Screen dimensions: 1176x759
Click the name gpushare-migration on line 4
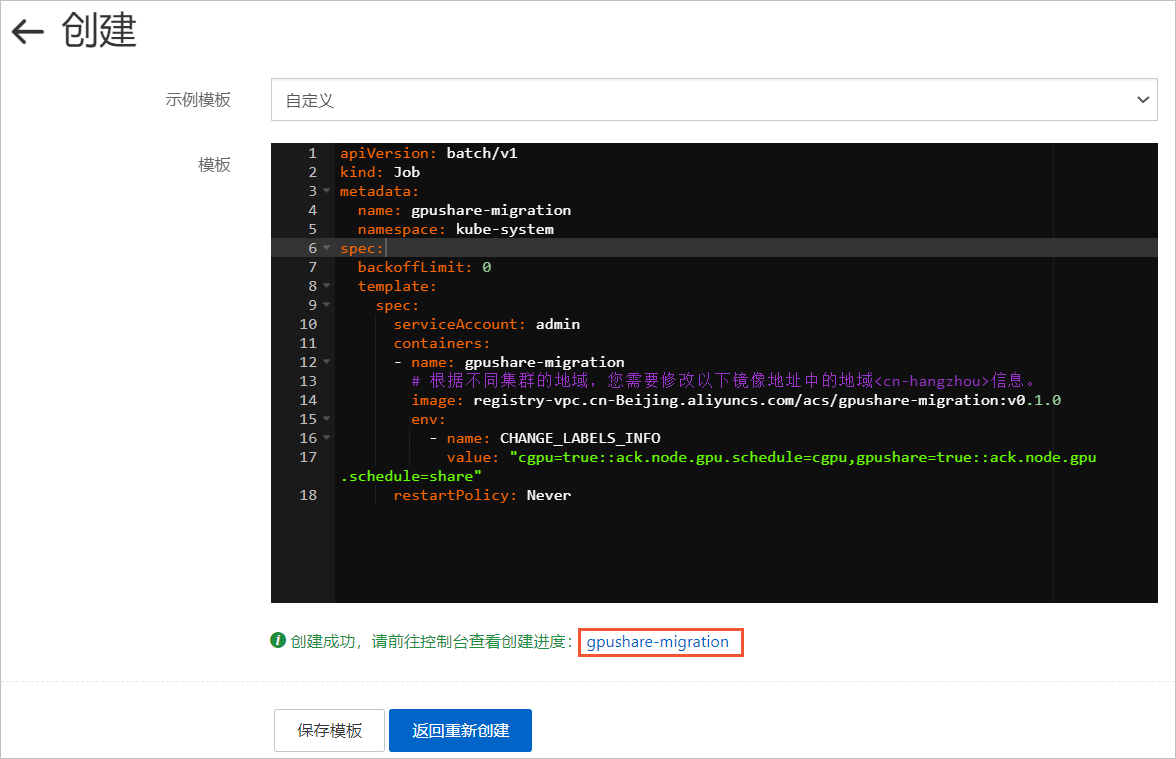[490, 211]
